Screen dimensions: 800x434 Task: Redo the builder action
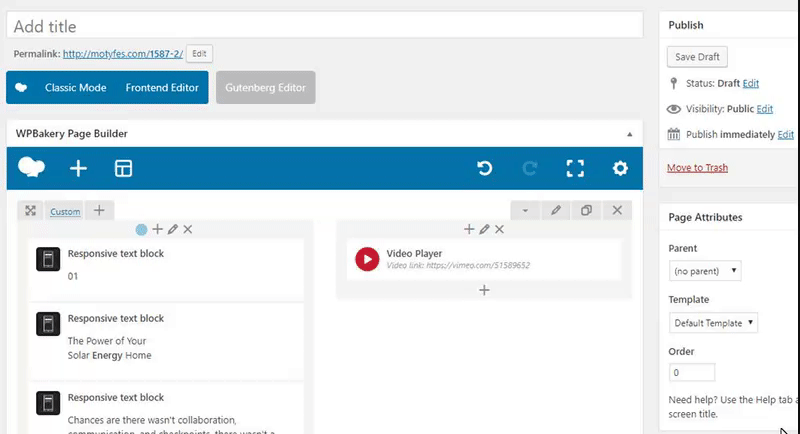(530, 168)
